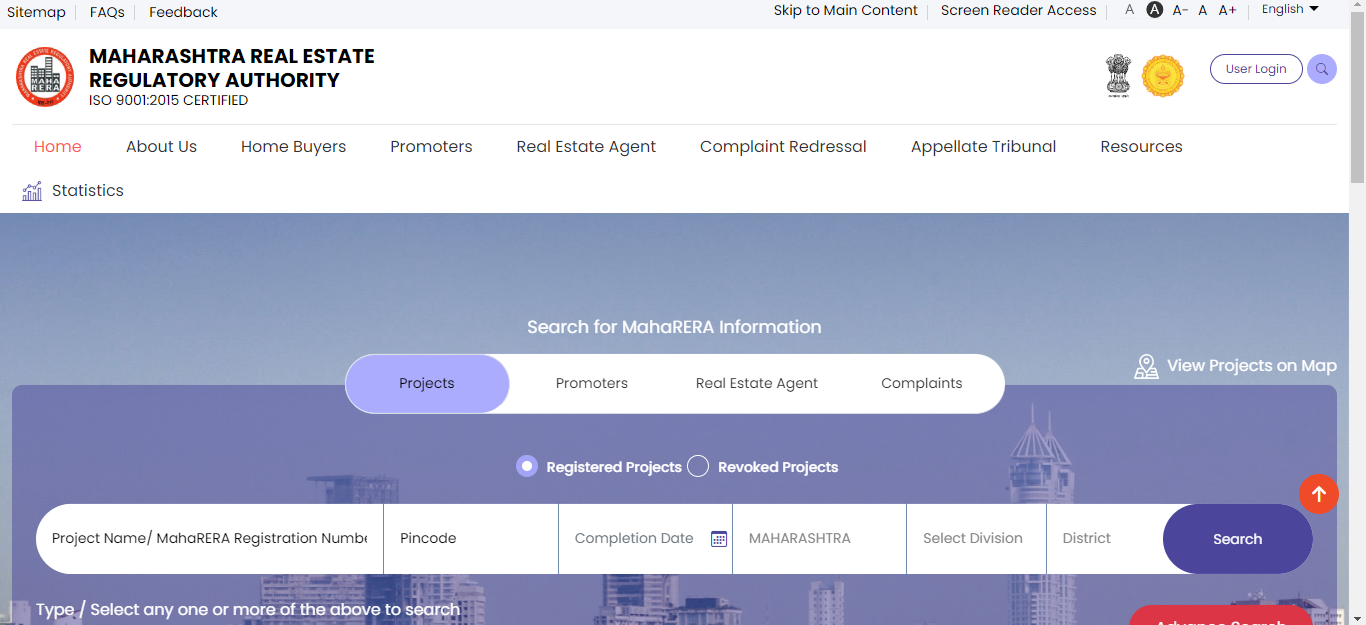Open the Select Division dropdown
The width and height of the screenshot is (1366, 625).
[x=976, y=538]
